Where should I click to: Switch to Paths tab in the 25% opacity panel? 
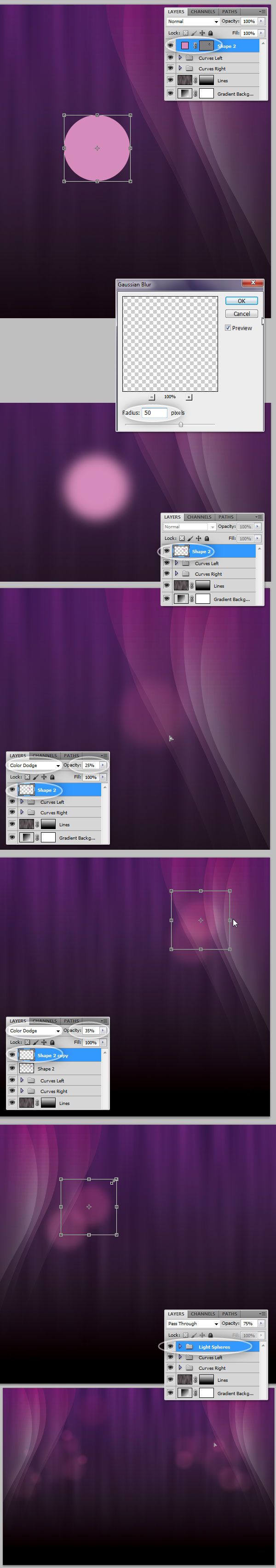click(71, 755)
